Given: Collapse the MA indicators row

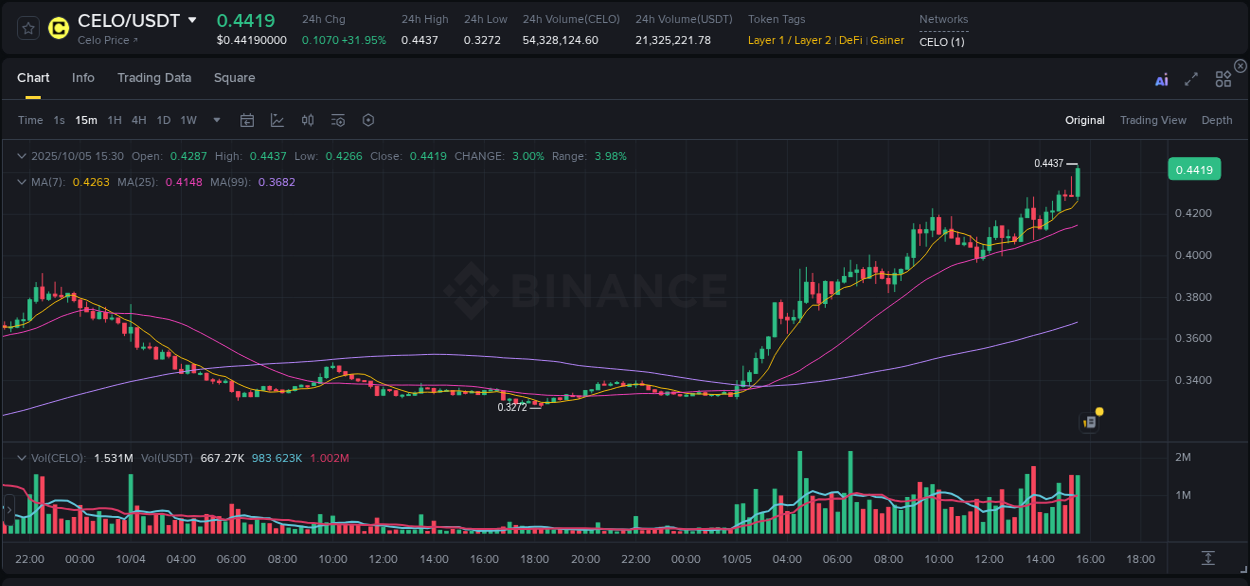Looking at the screenshot, I should coord(20,182).
